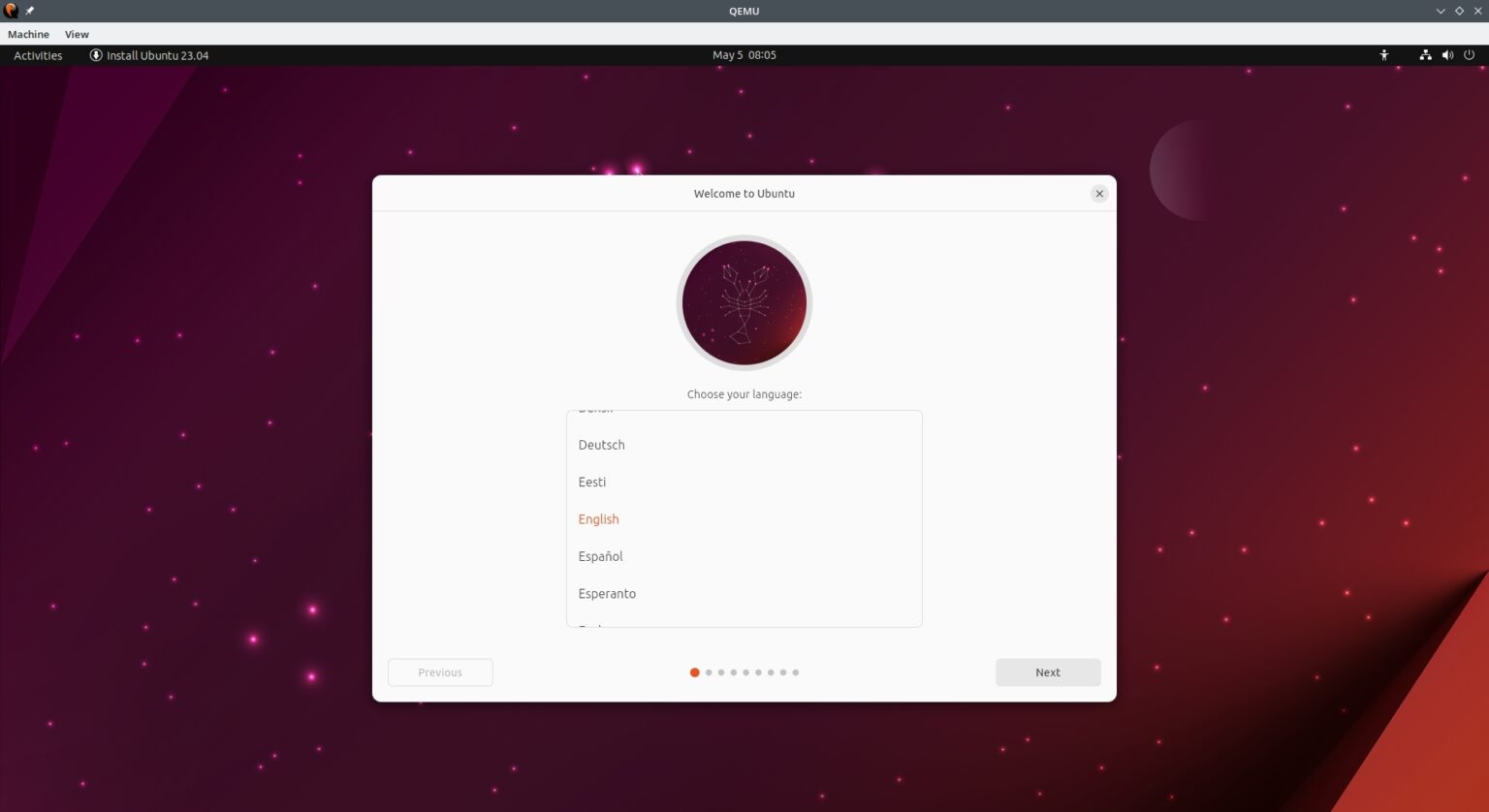Select Eesti from the language list

click(x=591, y=482)
